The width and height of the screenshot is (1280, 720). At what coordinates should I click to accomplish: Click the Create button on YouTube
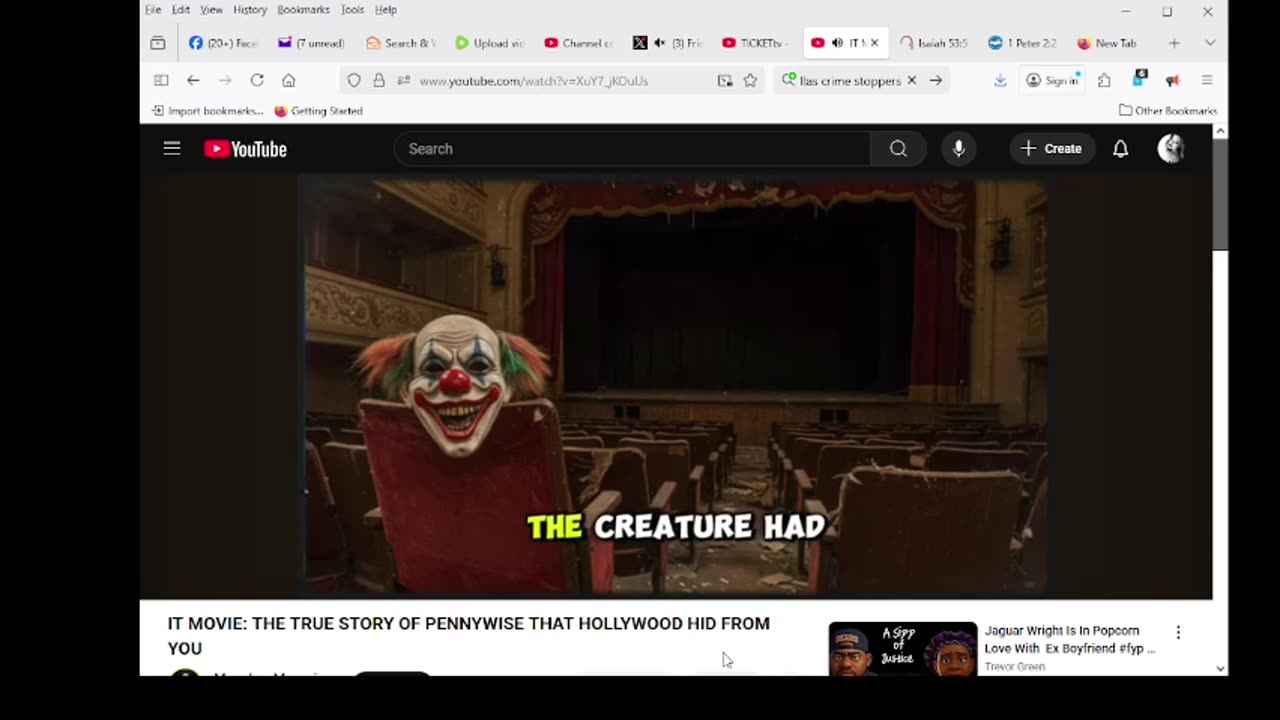1051,149
